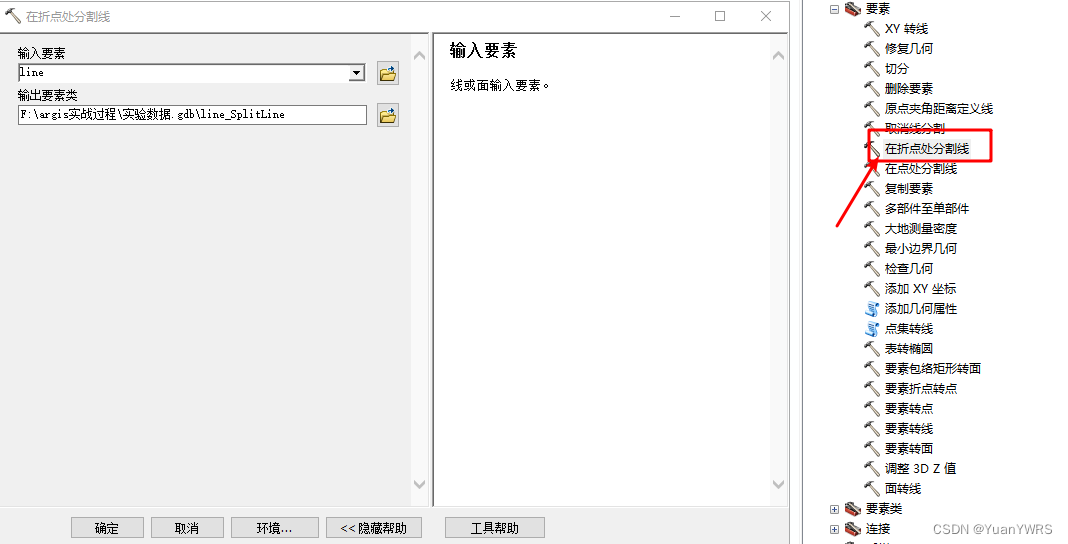Screen dimensions: 1068x544
Task: Open the 调整 3D Z 值 tool
Action: coord(920,468)
